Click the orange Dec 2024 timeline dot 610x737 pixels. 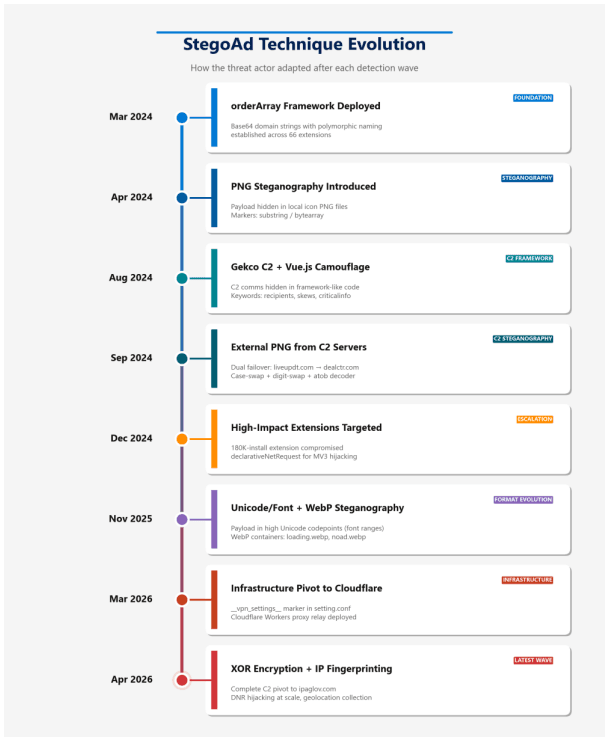coord(182,439)
